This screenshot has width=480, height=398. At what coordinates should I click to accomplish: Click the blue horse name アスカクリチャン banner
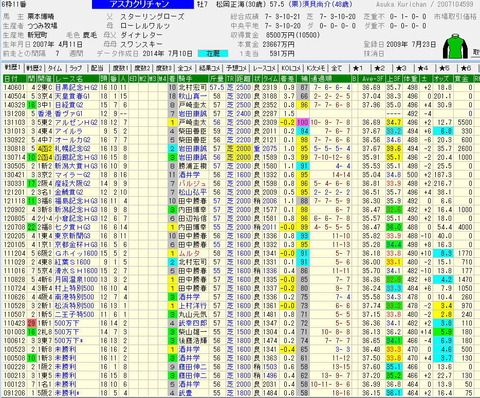tap(143, 4)
